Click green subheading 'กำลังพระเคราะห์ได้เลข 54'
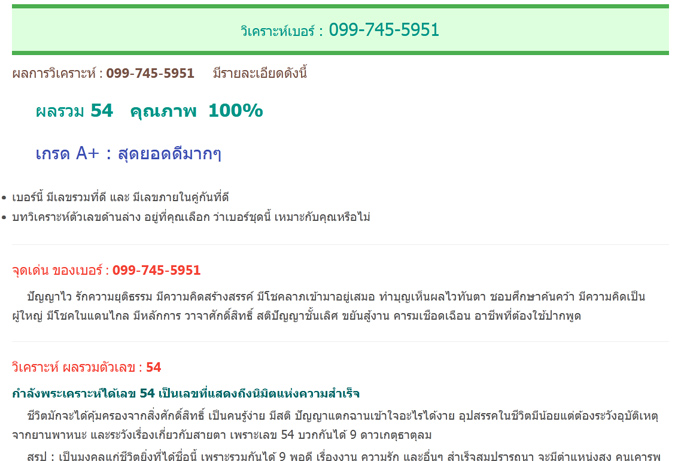 (x=186, y=393)
